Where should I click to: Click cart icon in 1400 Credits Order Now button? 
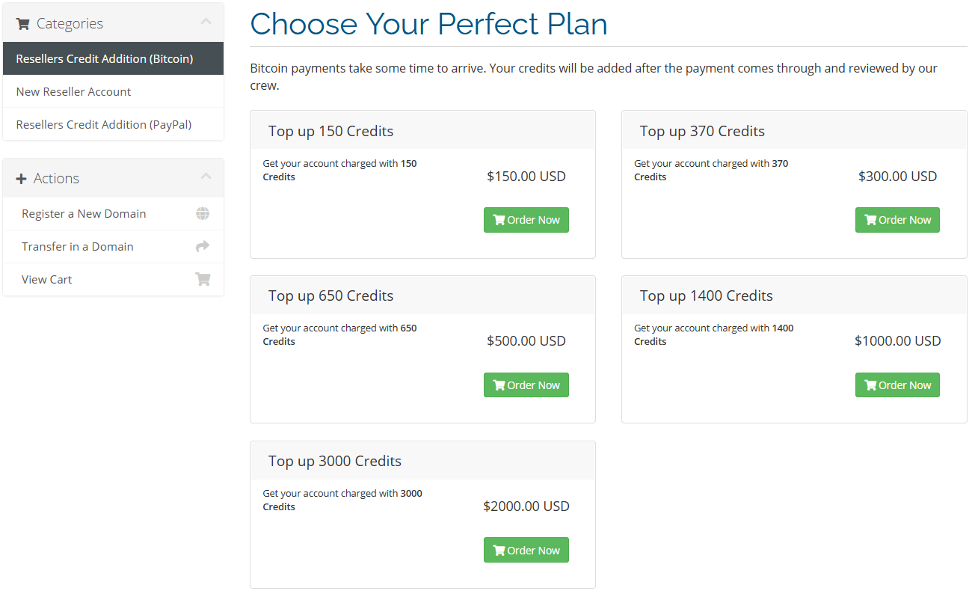pyautogui.click(x=870, y=385)
